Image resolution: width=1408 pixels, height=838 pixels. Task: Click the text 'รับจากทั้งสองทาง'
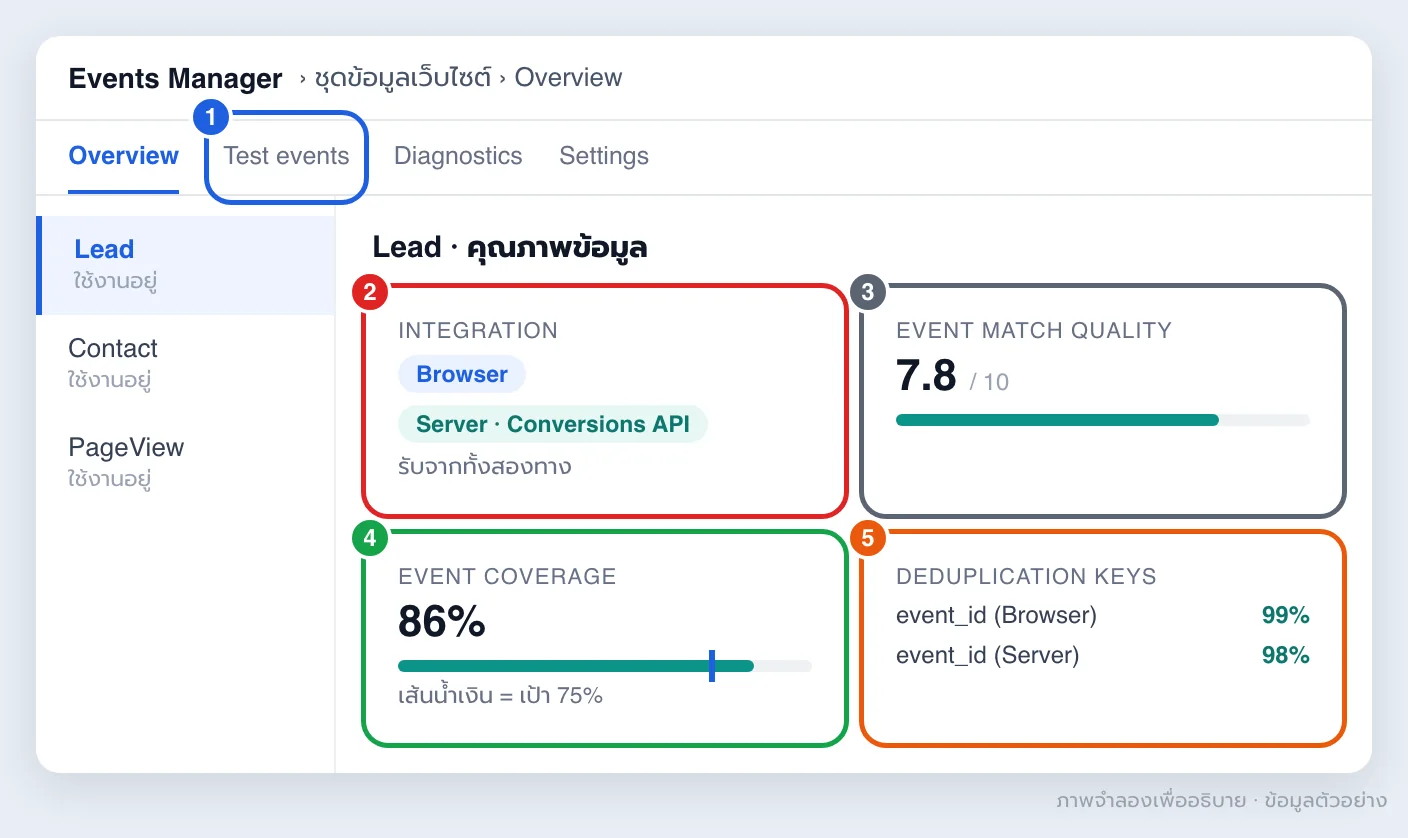click(485, 467)
